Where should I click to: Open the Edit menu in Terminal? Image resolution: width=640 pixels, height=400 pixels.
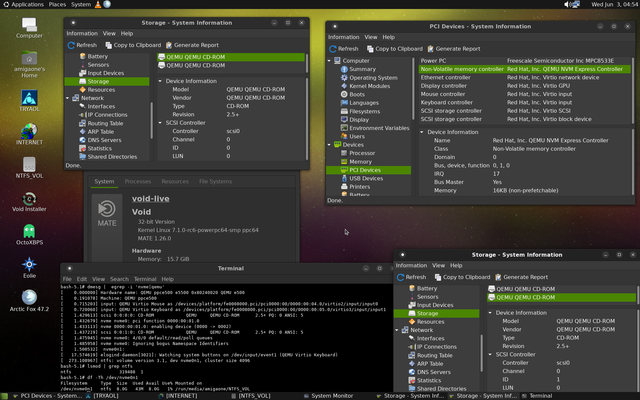[x=82, y=279]
